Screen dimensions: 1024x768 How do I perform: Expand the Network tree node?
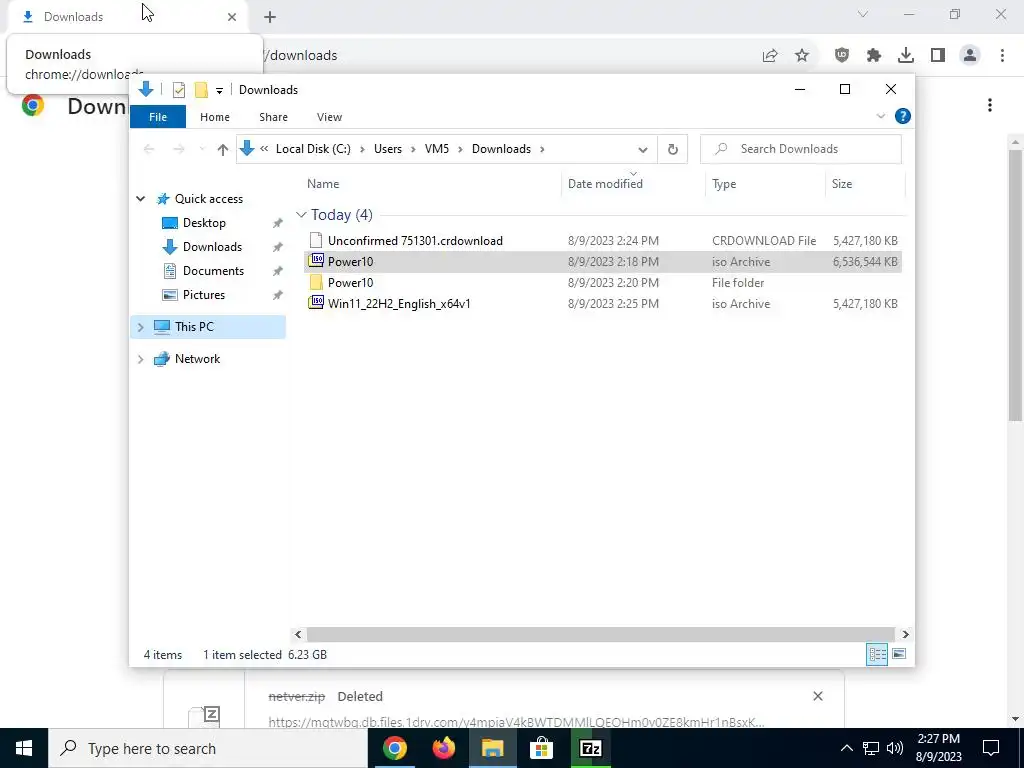click(x=140, y=359)
